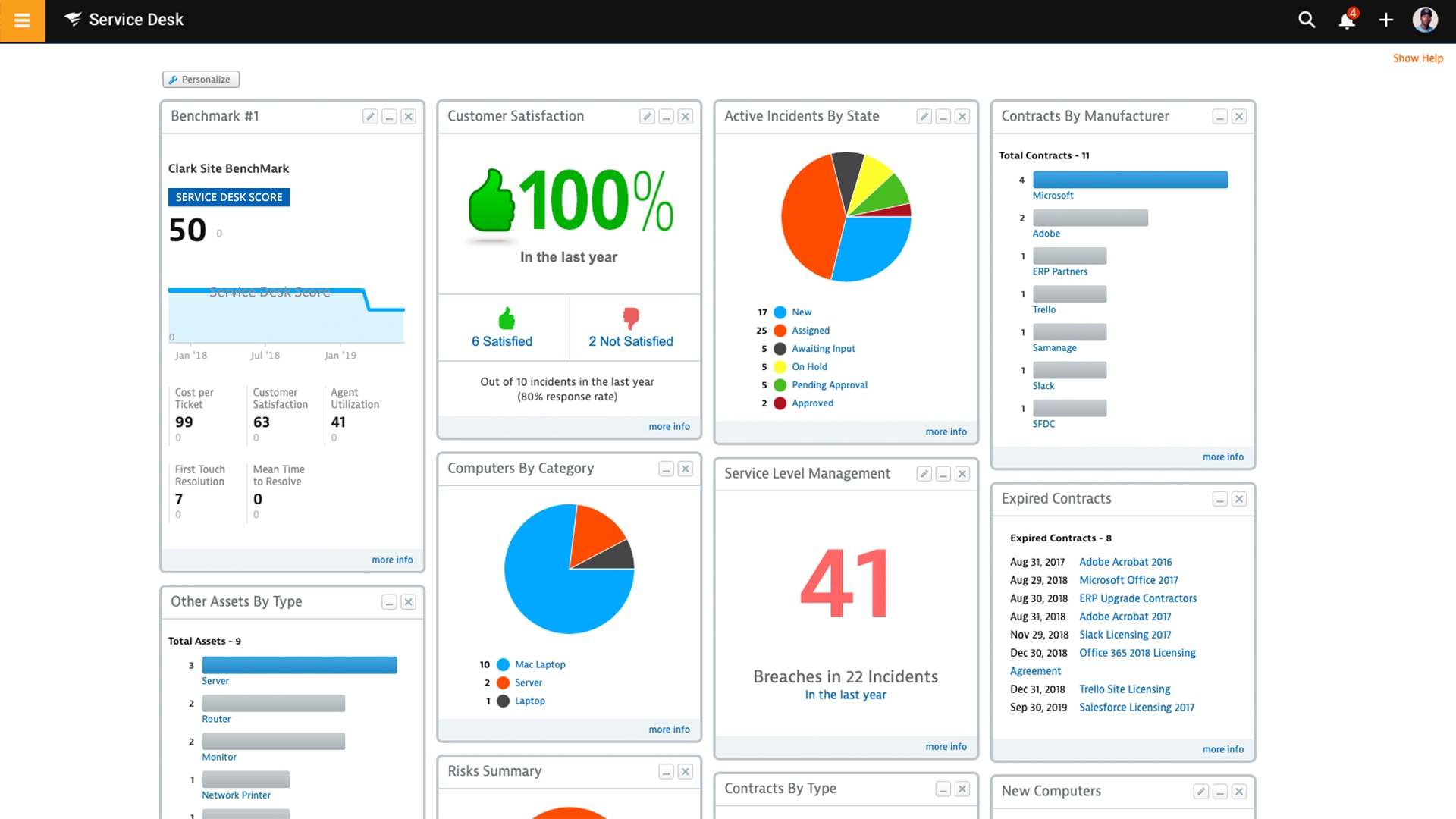The width and height of the screenshot is (1456, 819).
Task: Click the Show Help link
Action: [1417, 58]
